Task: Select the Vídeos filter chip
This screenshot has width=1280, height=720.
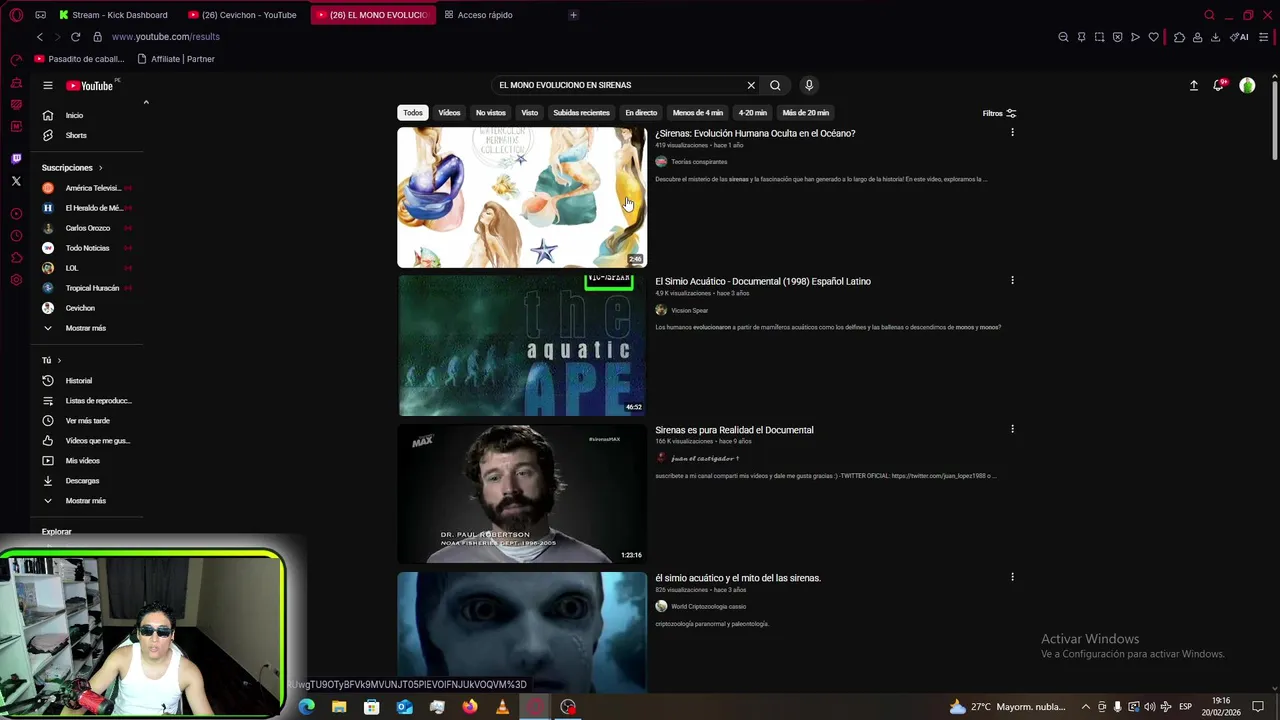Action: tap(449, 113)
